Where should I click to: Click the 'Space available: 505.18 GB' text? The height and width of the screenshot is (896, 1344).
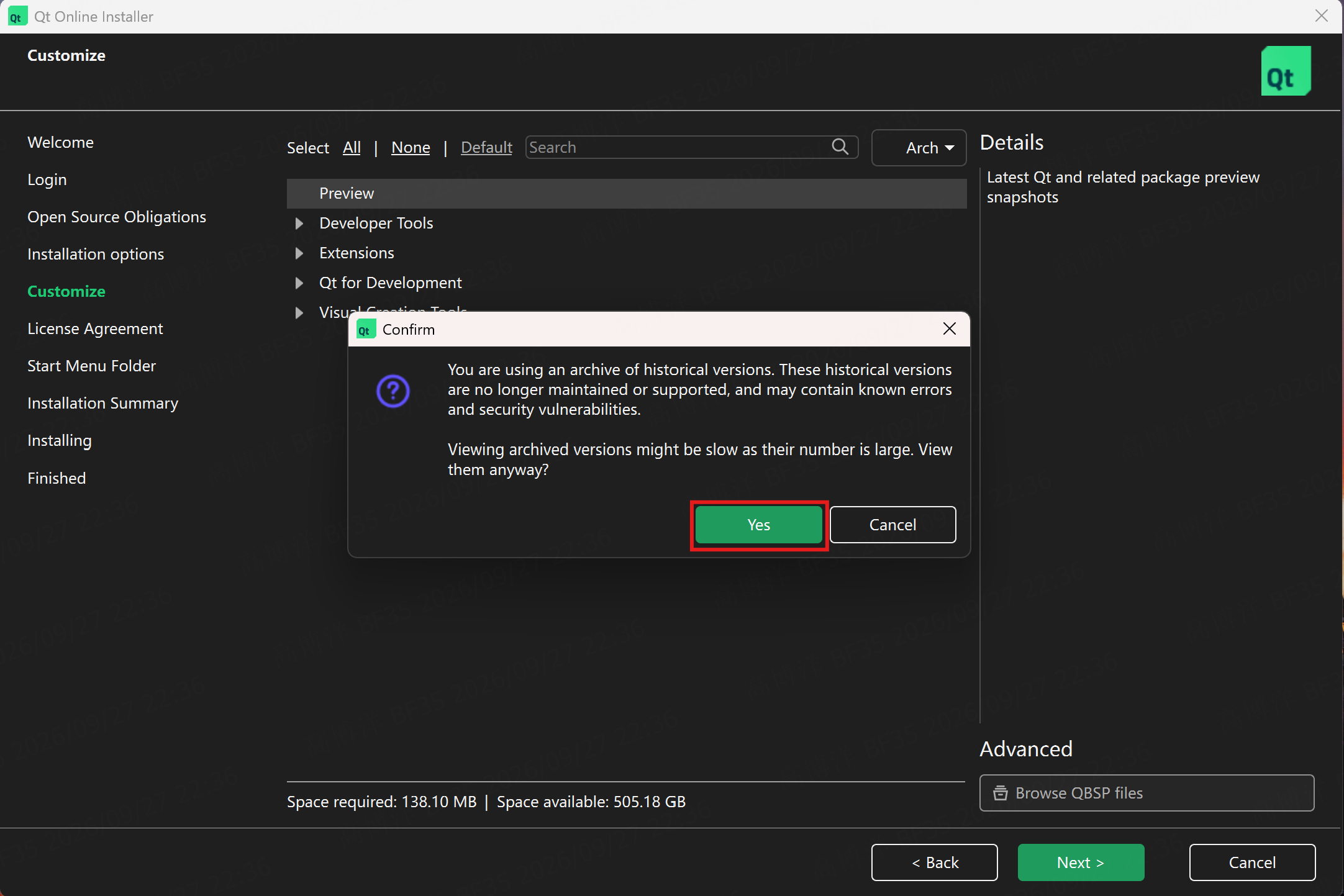[591, 802]
